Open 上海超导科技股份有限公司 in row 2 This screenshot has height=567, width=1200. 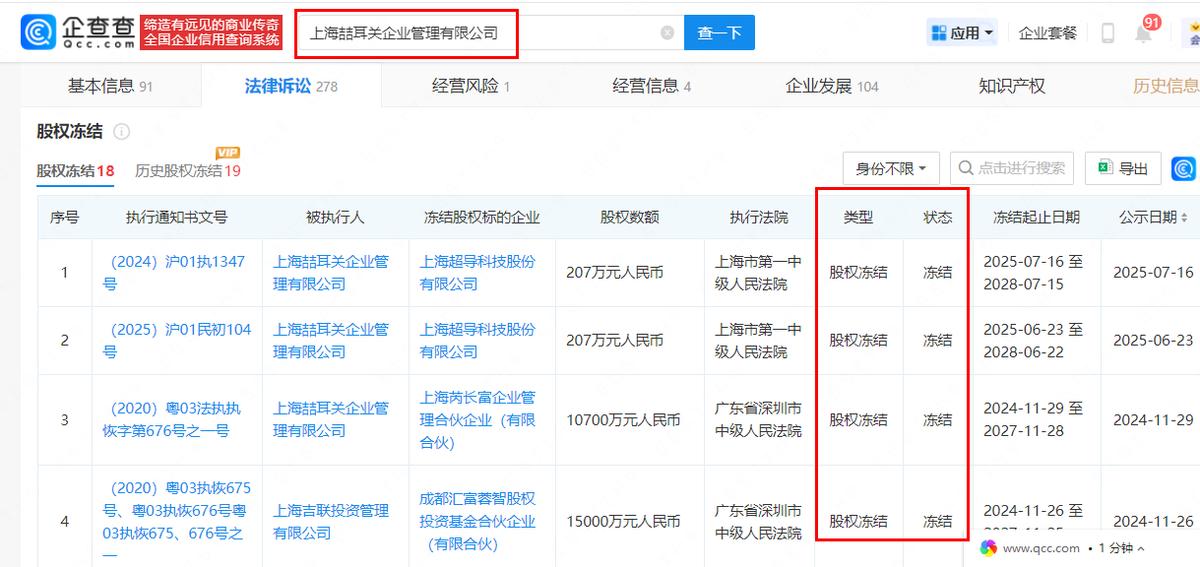click(477, 340)
